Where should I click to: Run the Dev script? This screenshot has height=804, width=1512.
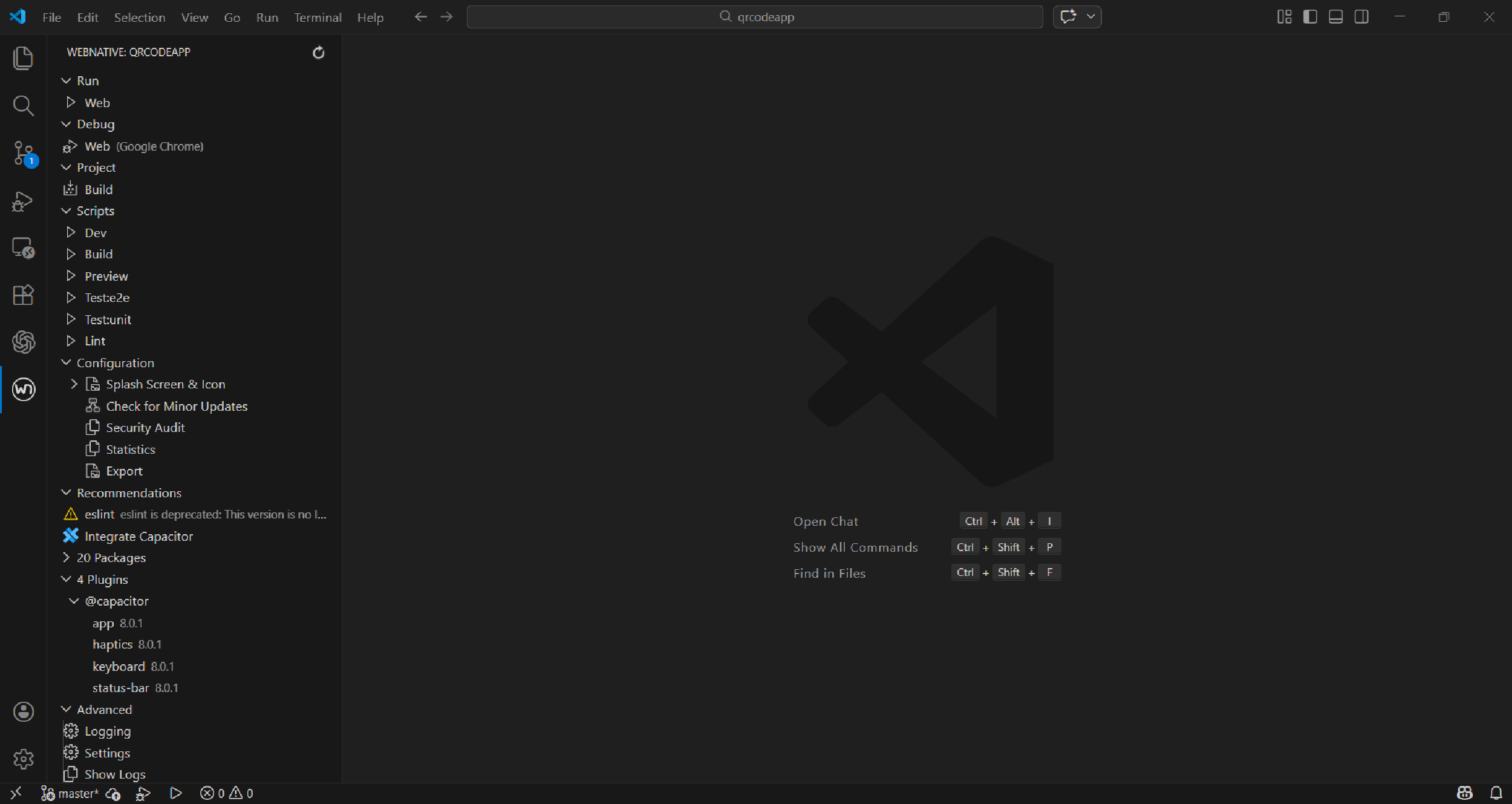(x=195, y=233)
